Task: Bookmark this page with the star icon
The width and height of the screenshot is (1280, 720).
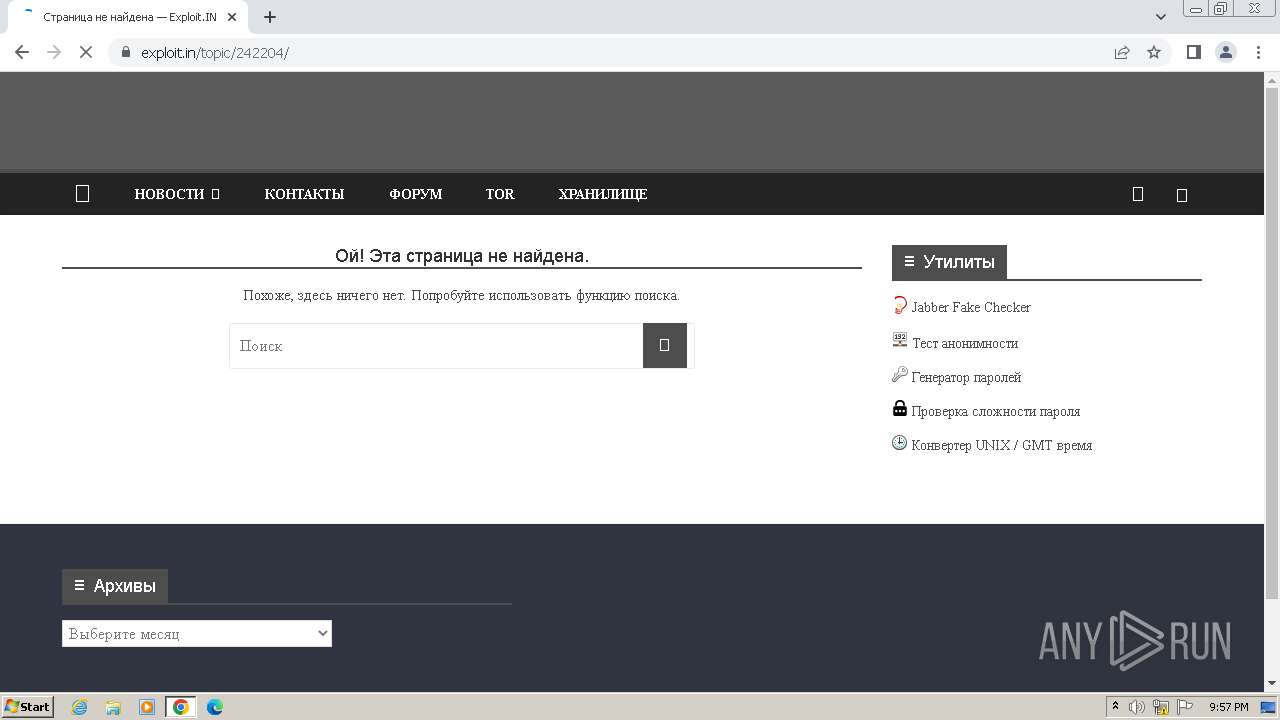Action: coord(1154,52)
